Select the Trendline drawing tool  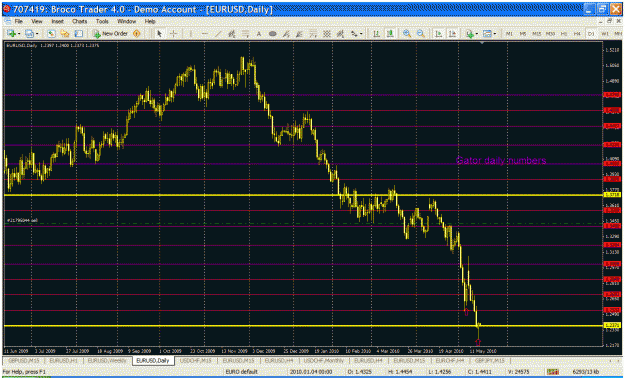pyautogui.click(x=218, y=34)
